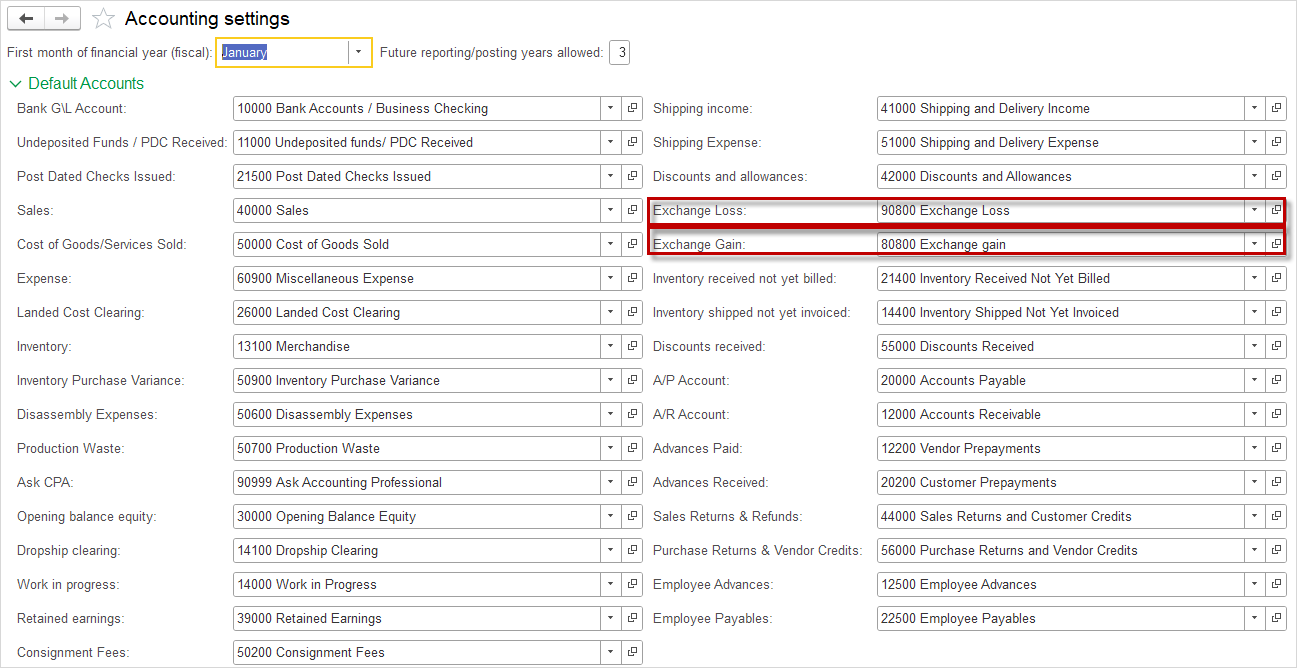Expand the Advances Paid account dropdown
This screenshot has height=668, width=1297.
(x=1254, y=448)
